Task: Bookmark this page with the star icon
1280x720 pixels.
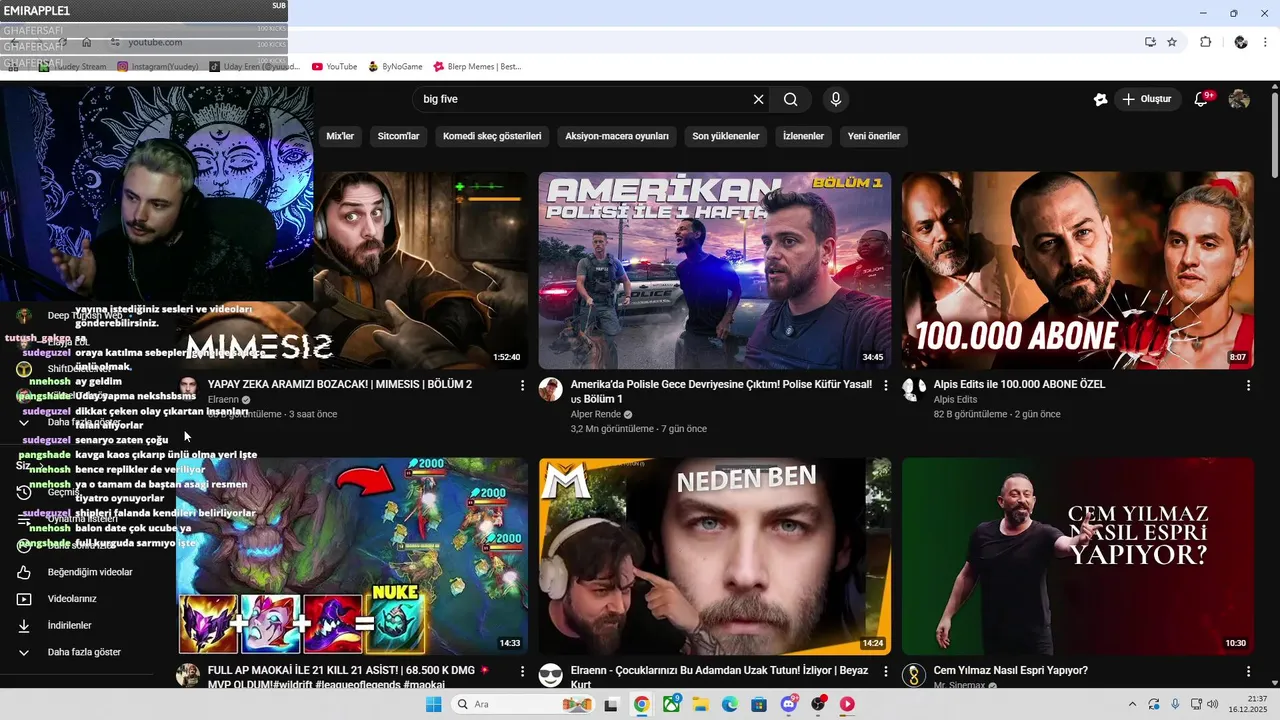Action: [1171, 42]
